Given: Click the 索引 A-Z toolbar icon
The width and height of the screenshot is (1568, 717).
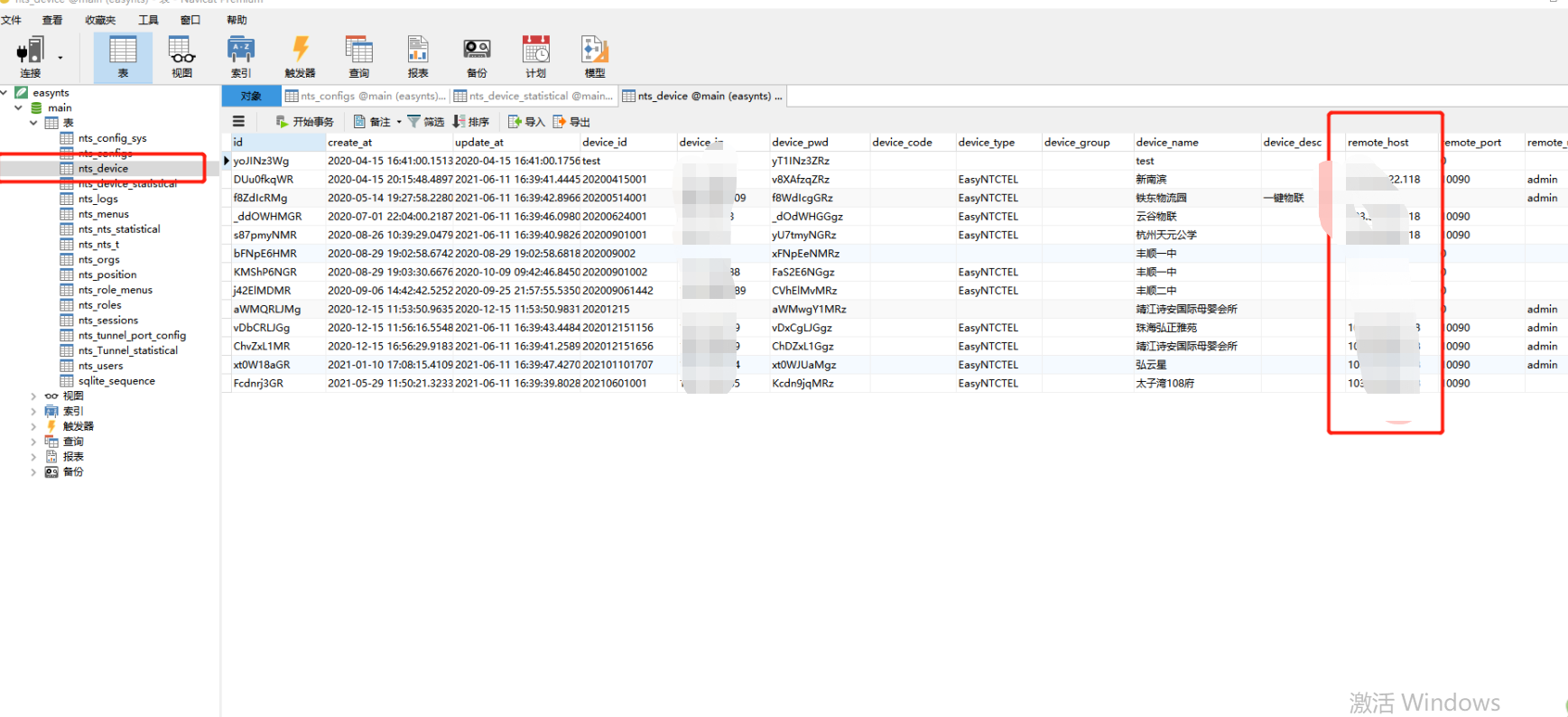Looking at the screenshot, I should (x=241, y=57).
